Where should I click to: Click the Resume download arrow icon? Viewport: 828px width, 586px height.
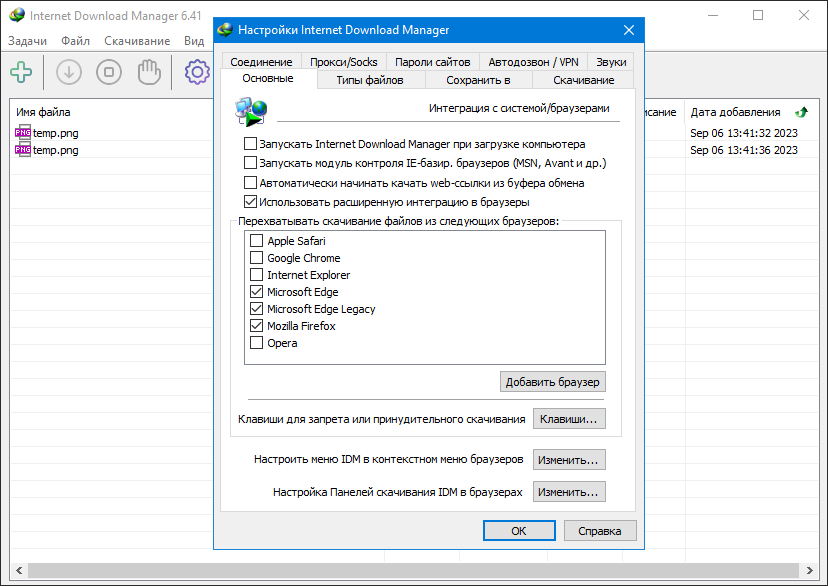click(69, 72)
